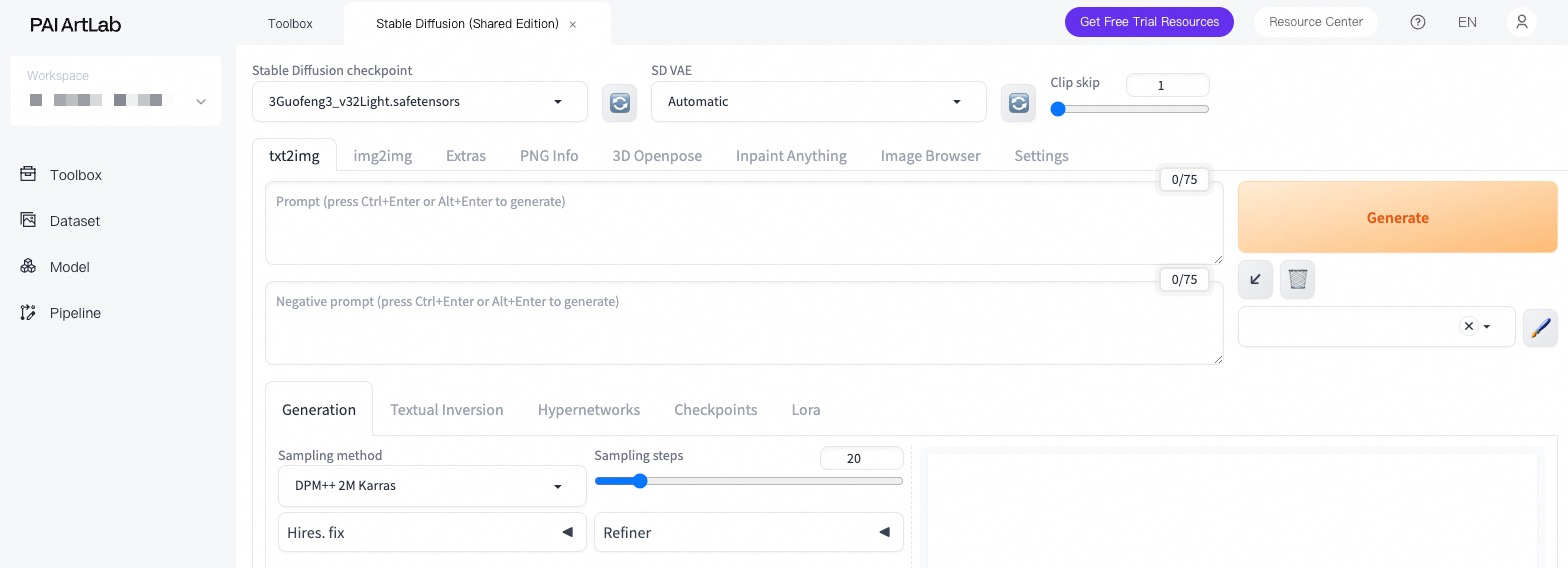Click Get Free Trial Resources button
The height and width of the screenshot is (568, 1568).
(x=1149, y=22)
